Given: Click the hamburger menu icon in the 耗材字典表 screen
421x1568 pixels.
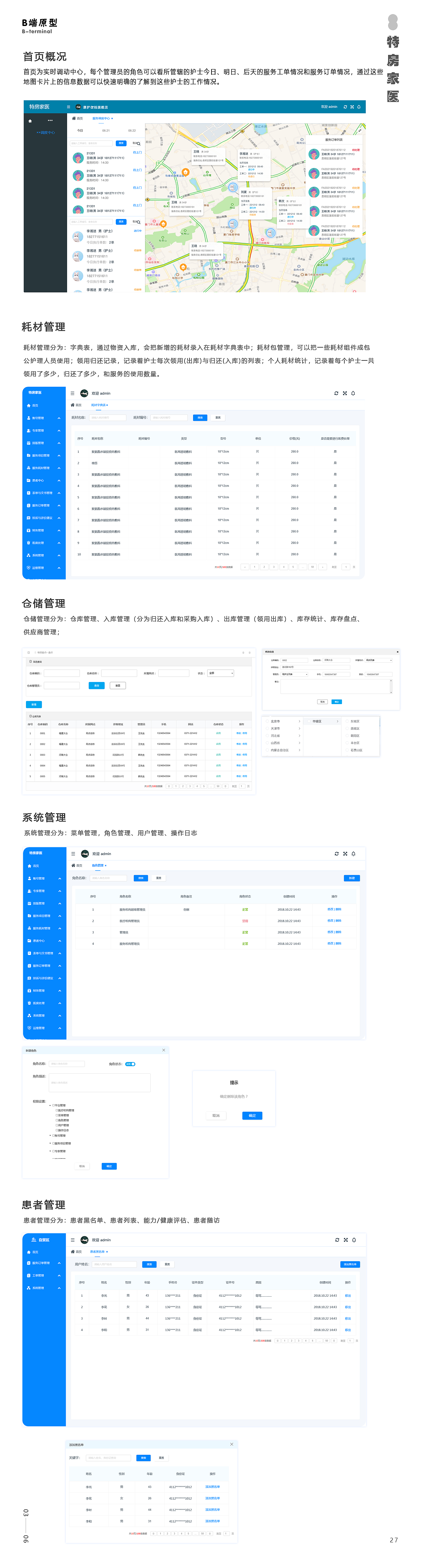Looking at the screenshot, I should click(x=73, y=393).
